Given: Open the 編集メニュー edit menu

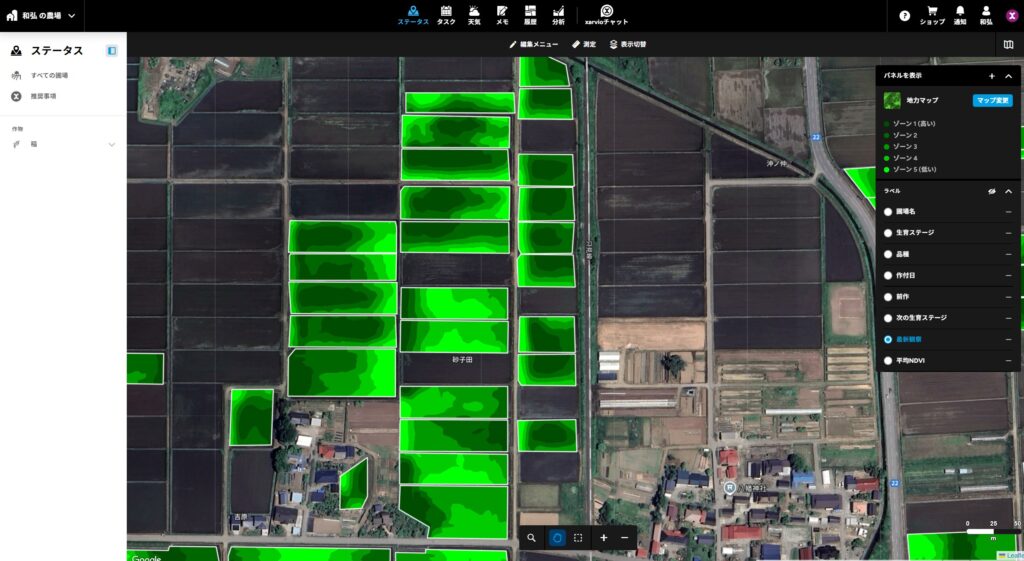Looking at the screenshot, I should click(x=533, y=44).
